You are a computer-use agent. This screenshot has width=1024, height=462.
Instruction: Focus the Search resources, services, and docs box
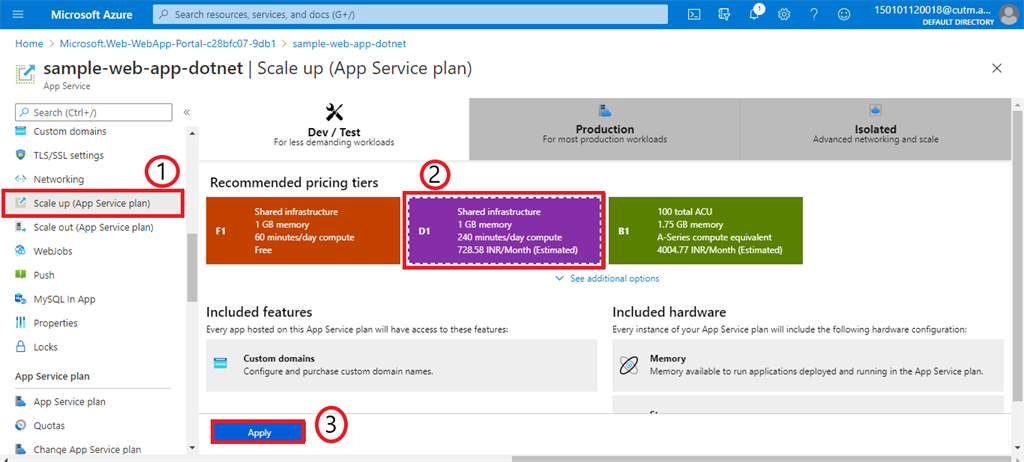click(410, 14)
